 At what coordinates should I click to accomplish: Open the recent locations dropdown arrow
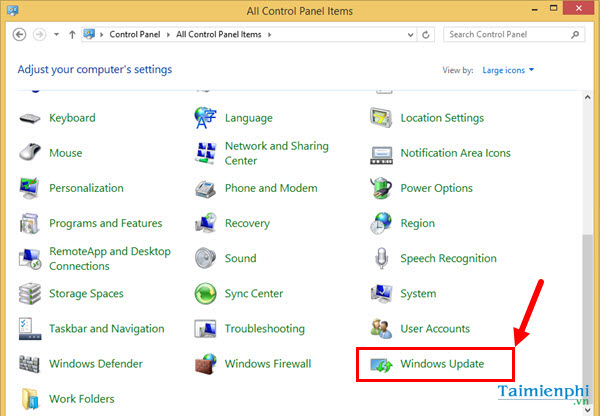coord(57,34)
